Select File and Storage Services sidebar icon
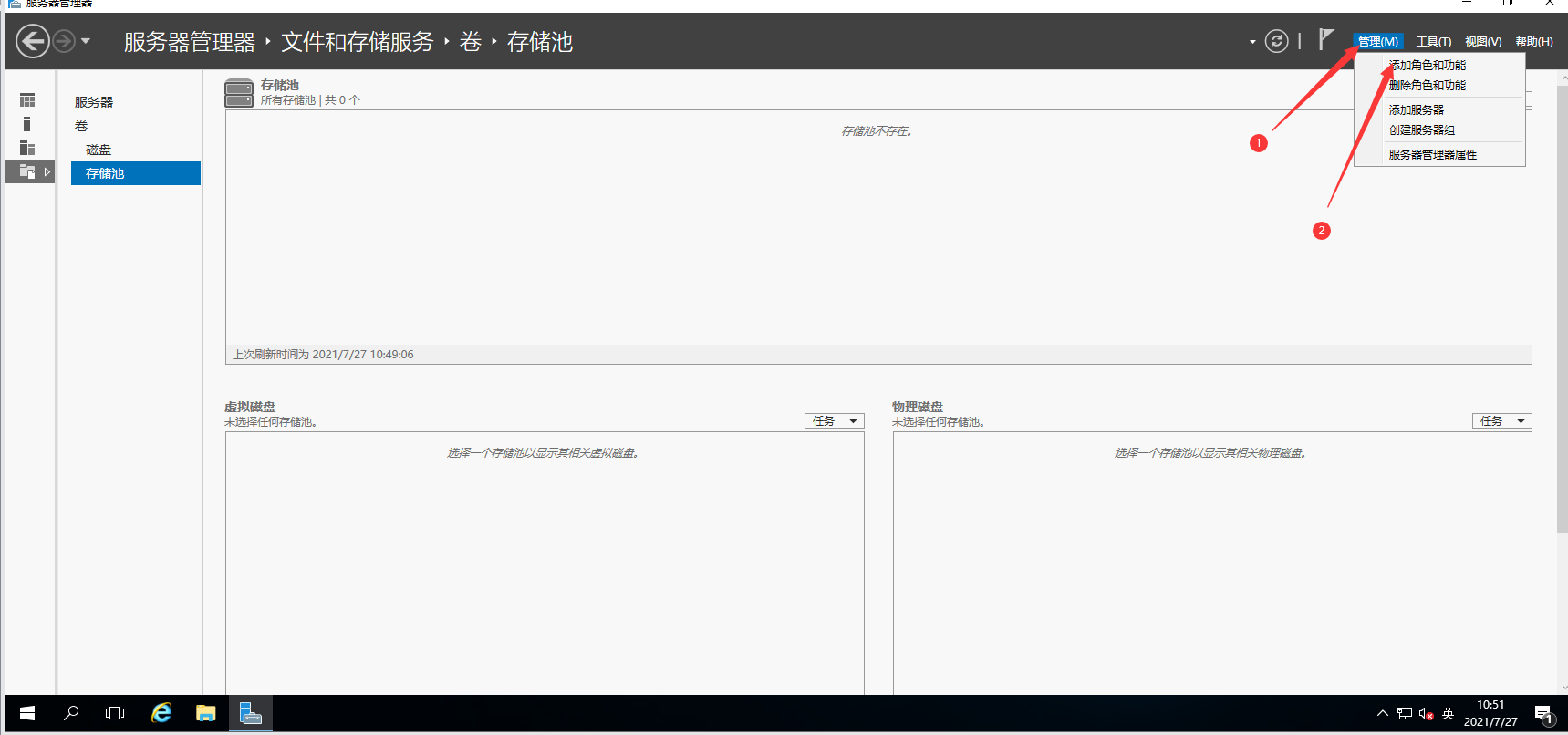 tap(27, 171)
